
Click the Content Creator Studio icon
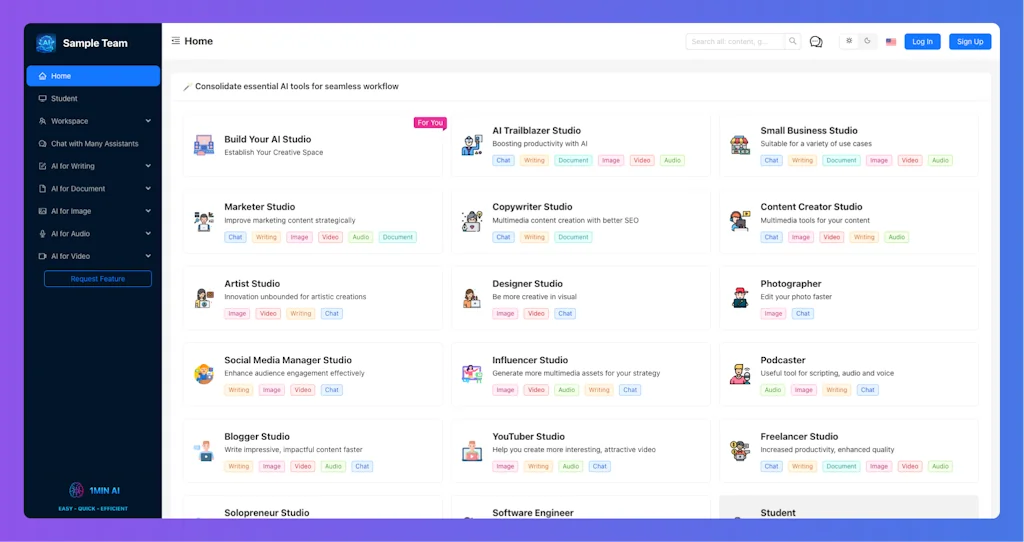[740, 221]
